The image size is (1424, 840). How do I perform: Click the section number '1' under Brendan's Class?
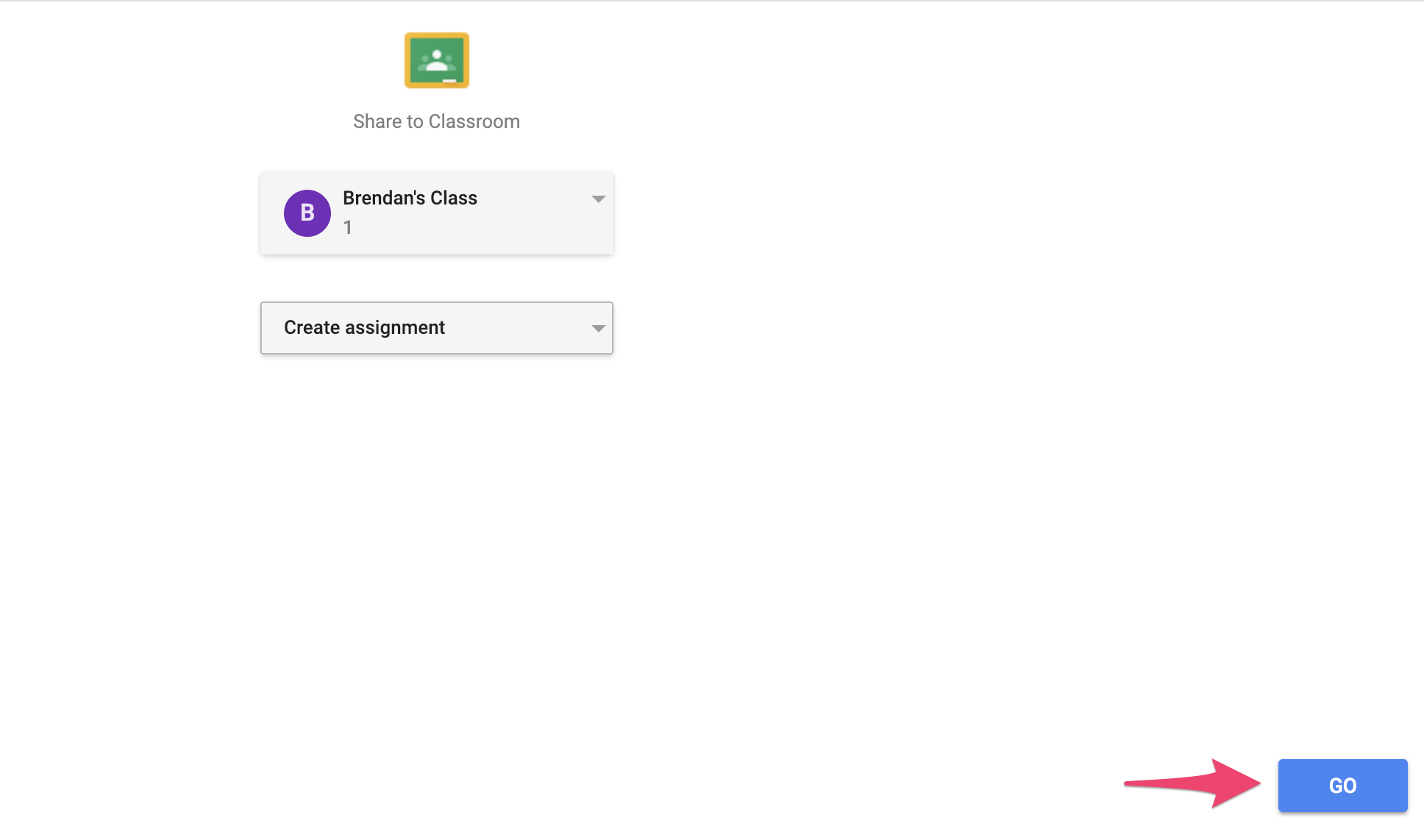(347, 227)
